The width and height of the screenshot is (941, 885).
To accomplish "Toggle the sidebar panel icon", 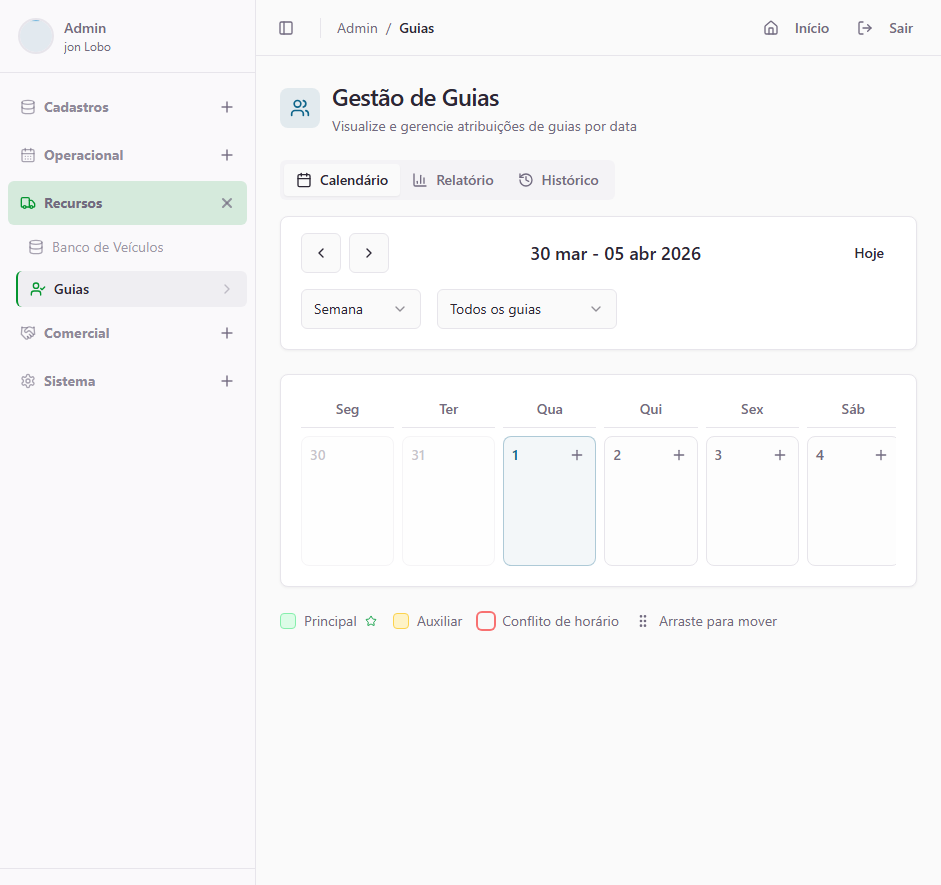I will coord(286,28).
